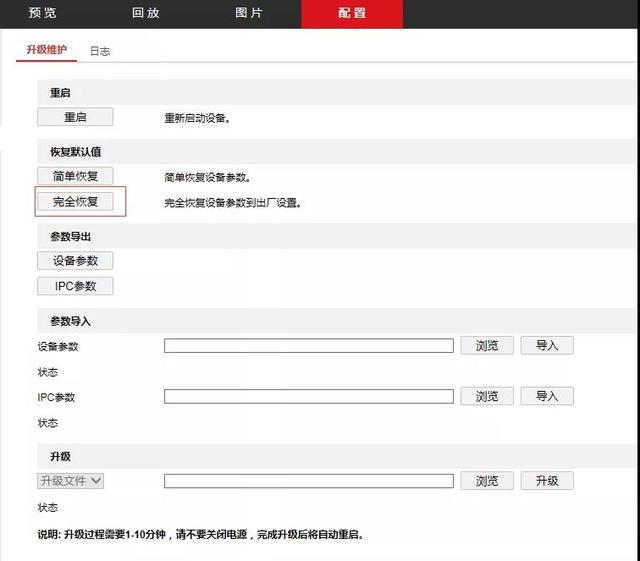The image size is (640, 561).
Task: Click 浏览 for 设备参数 import
Action: (487, 345)
